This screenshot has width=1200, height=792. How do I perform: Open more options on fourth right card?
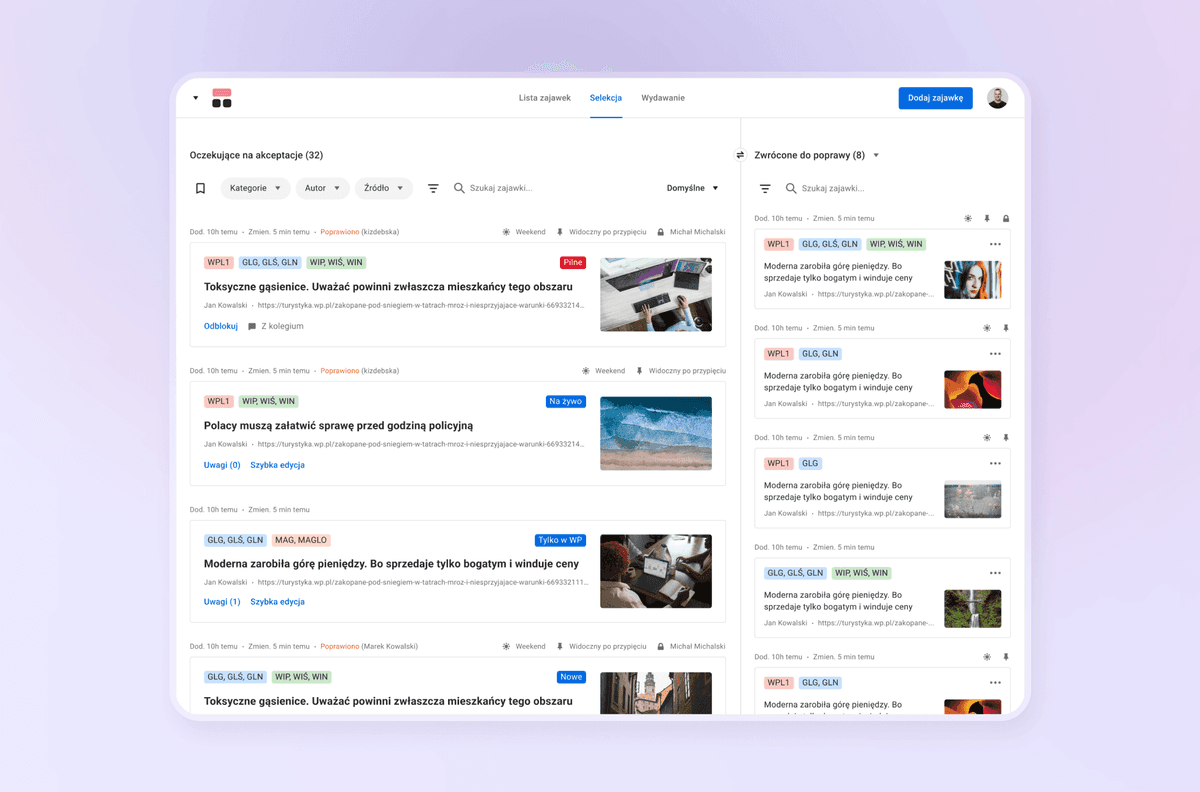point(995,573)
